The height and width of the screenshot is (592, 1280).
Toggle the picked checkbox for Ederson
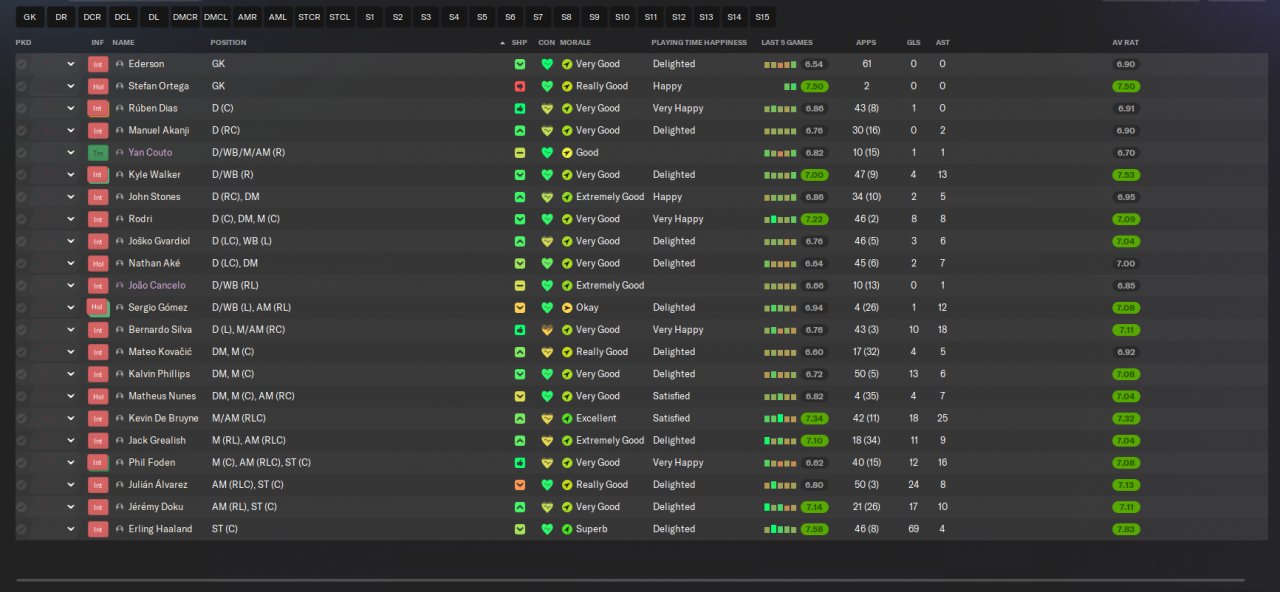tap(22, 64)
